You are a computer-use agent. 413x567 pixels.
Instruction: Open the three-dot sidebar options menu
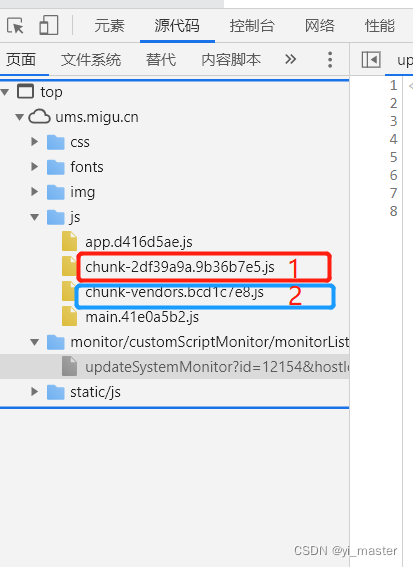(330, 60)
